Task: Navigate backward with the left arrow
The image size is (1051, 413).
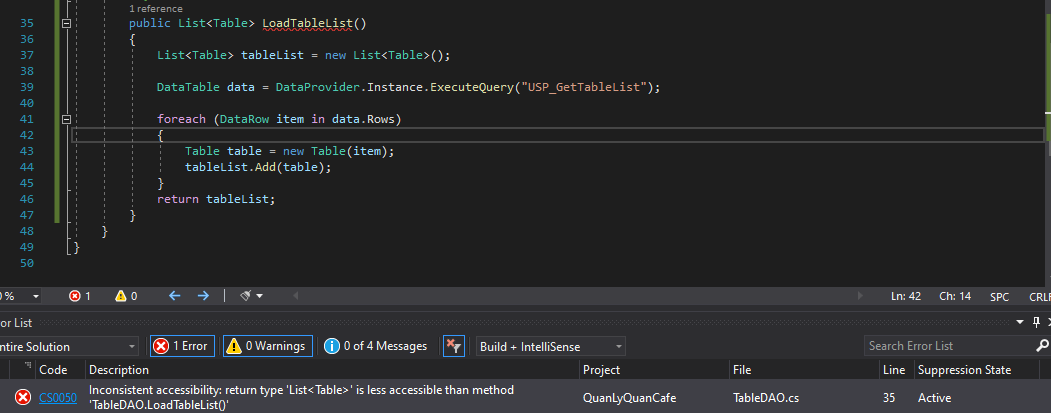Action: pyautogui.click(x=174, y=296)
